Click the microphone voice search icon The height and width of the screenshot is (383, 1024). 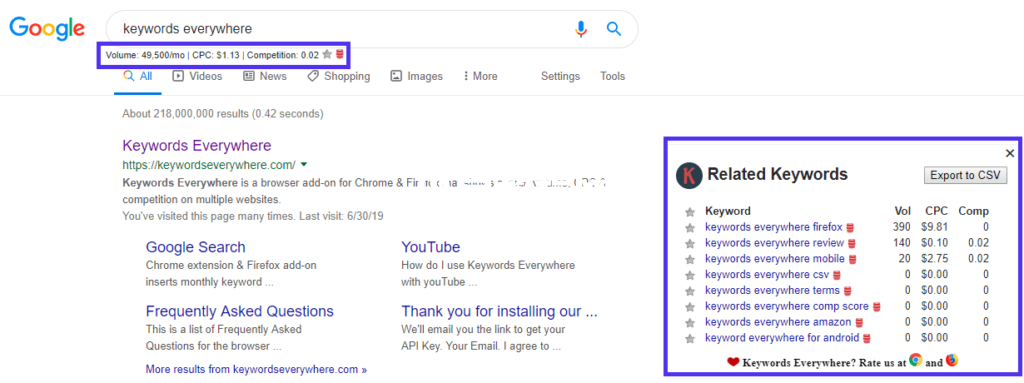coord(581,29)
